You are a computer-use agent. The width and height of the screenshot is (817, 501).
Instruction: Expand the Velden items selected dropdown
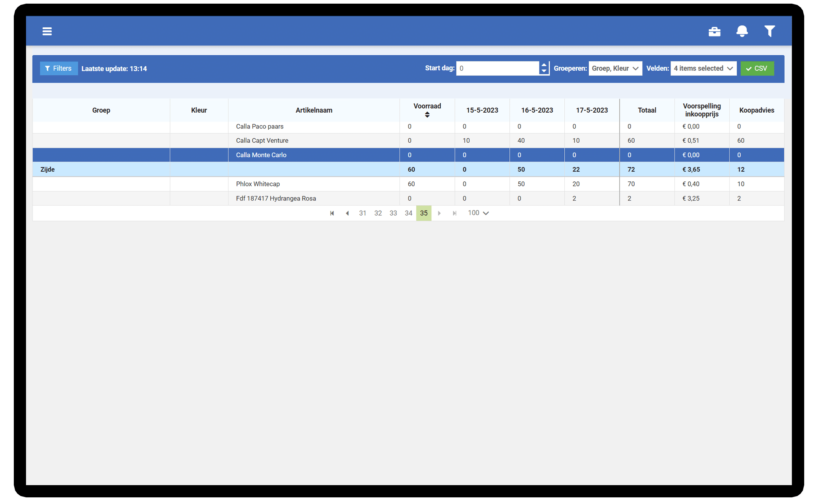(704, 68)
